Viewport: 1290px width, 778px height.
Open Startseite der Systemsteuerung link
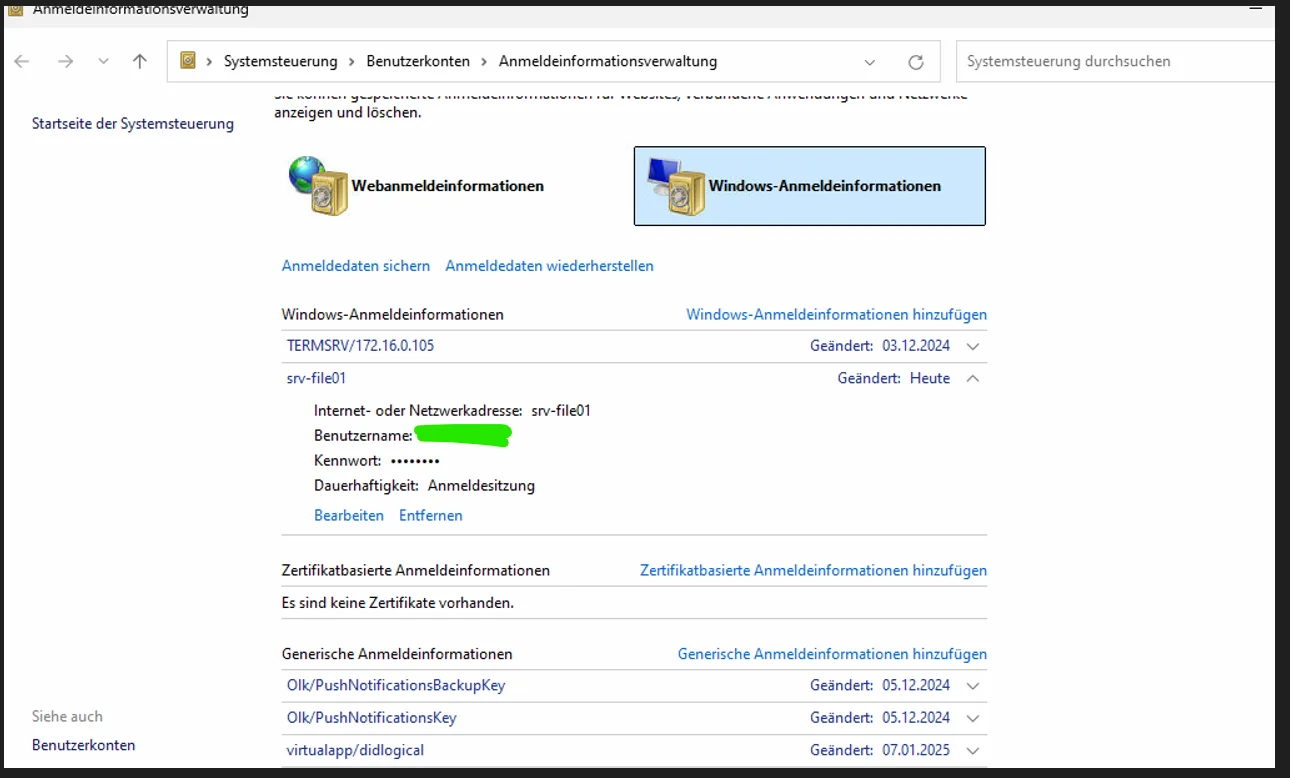pyautogui.click(x=133, y=124)
